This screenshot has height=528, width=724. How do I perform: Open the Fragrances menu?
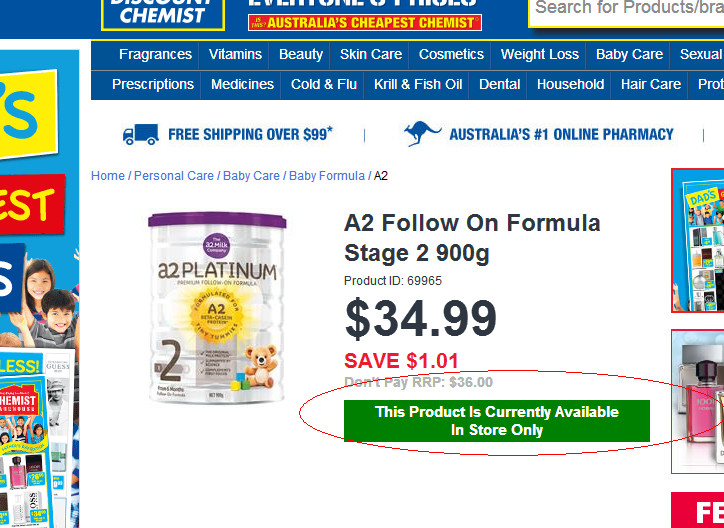pos(155,54)
